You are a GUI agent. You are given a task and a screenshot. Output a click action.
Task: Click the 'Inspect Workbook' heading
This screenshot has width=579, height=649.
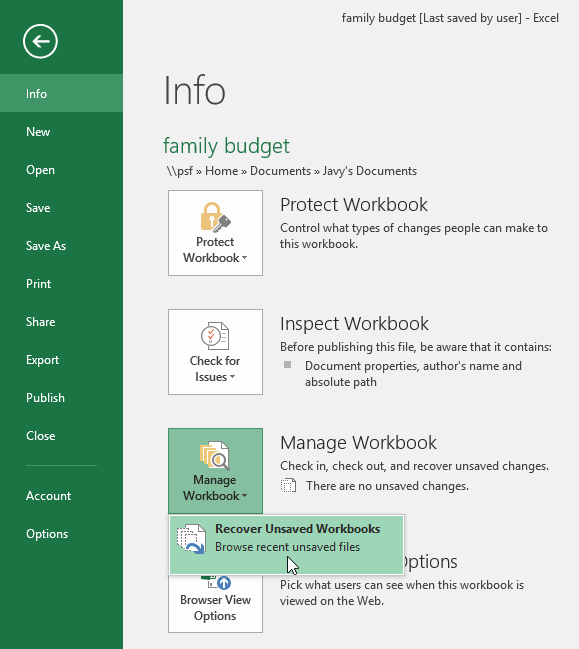(354, 324)
